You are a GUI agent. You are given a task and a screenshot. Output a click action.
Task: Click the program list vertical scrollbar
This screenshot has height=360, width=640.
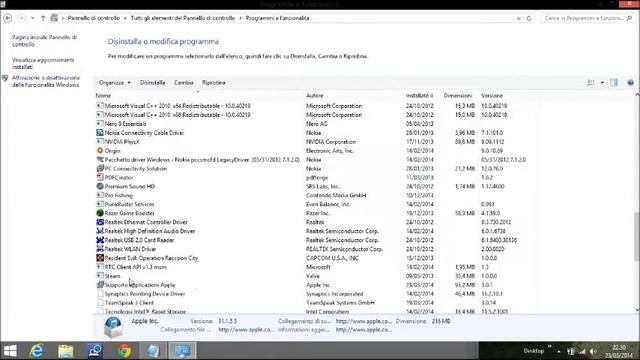pos(637,236)
